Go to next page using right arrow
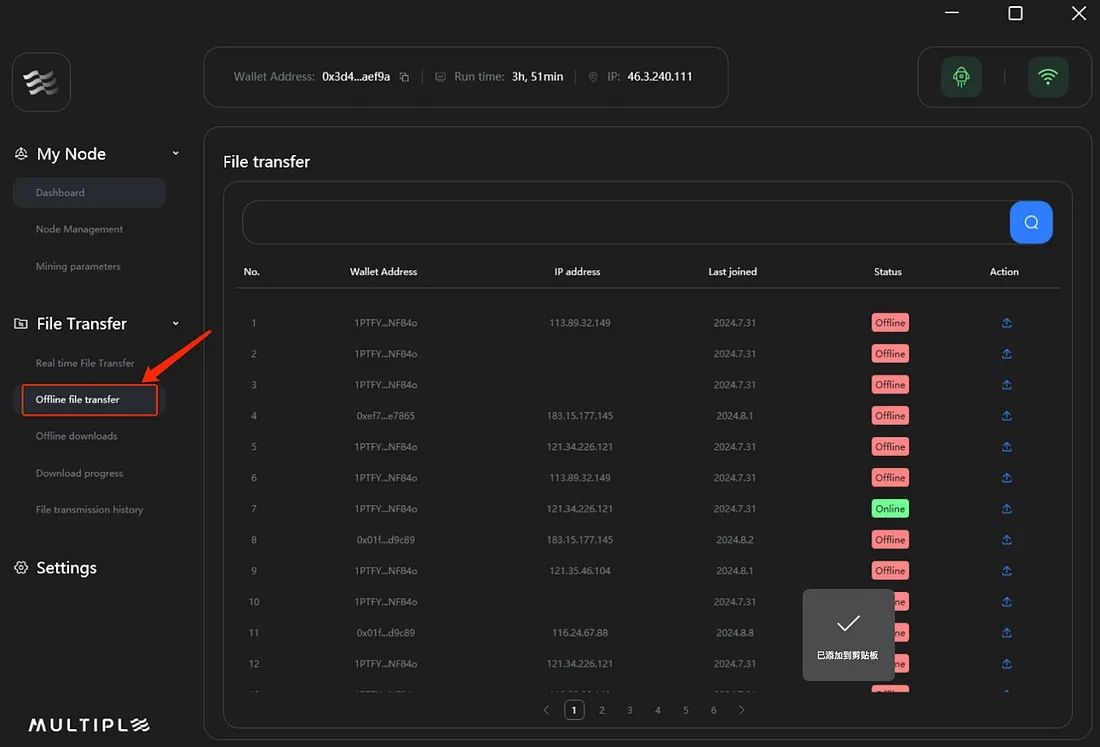The image size is (1100, 747). point(741,710)
